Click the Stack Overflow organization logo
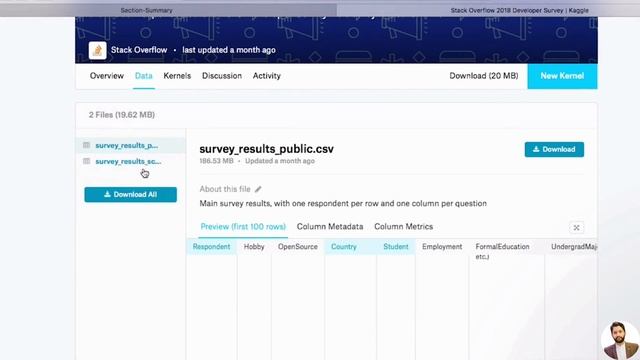640x360 pixels. (98, 51)
